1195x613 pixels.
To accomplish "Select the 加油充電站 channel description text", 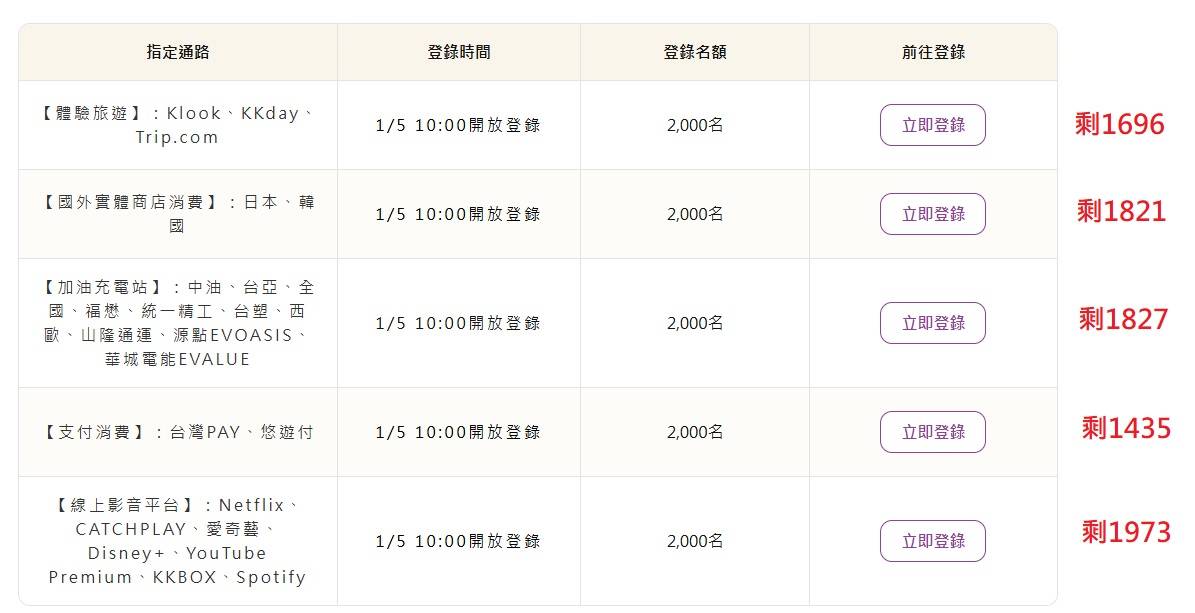I will [178, 323].
